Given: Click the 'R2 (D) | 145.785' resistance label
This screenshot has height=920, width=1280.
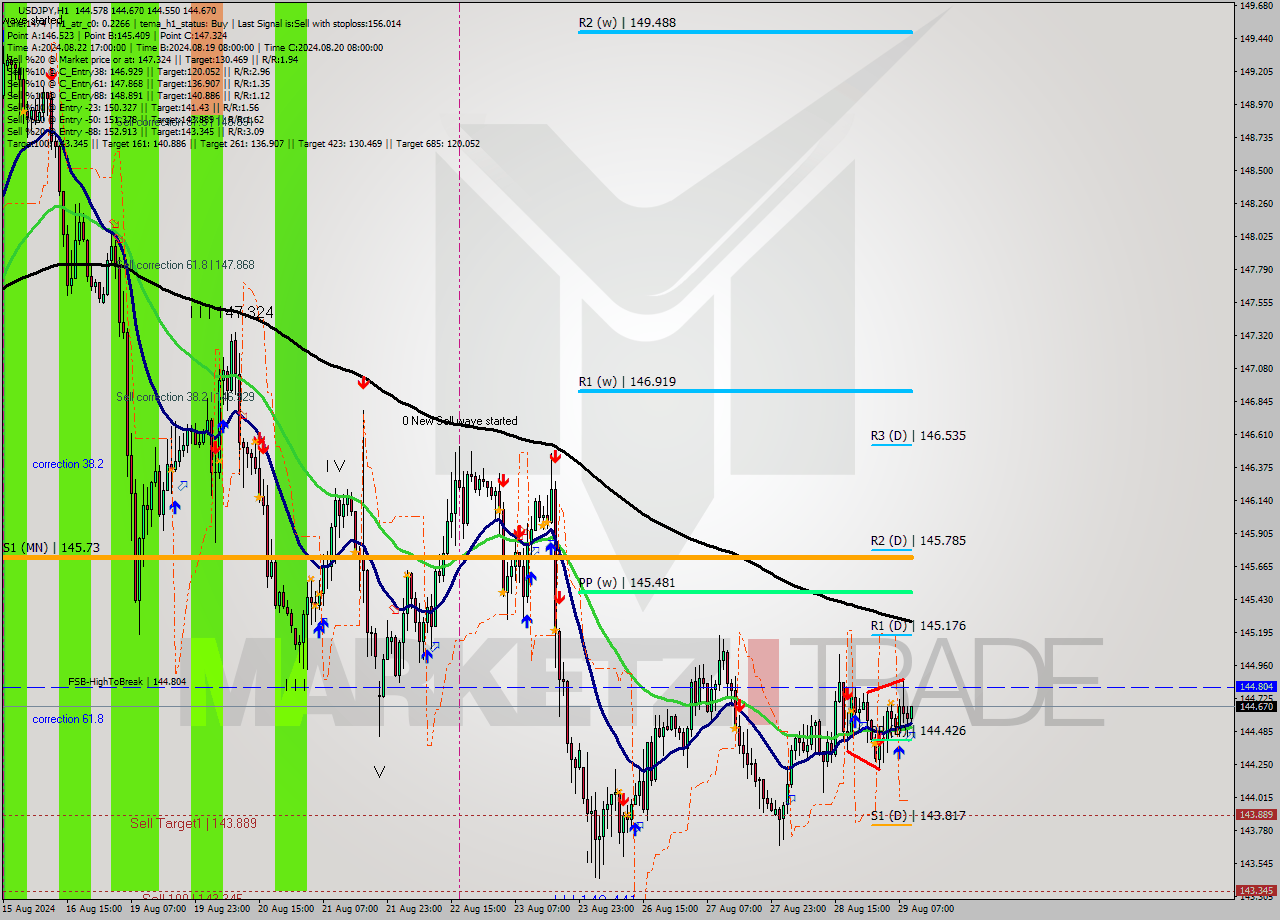Looking at the screenshot, I should click(918, 540).
